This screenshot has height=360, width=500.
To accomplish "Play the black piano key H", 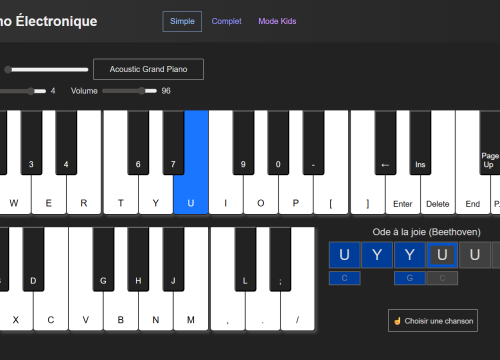I will (x=138, y=260).
